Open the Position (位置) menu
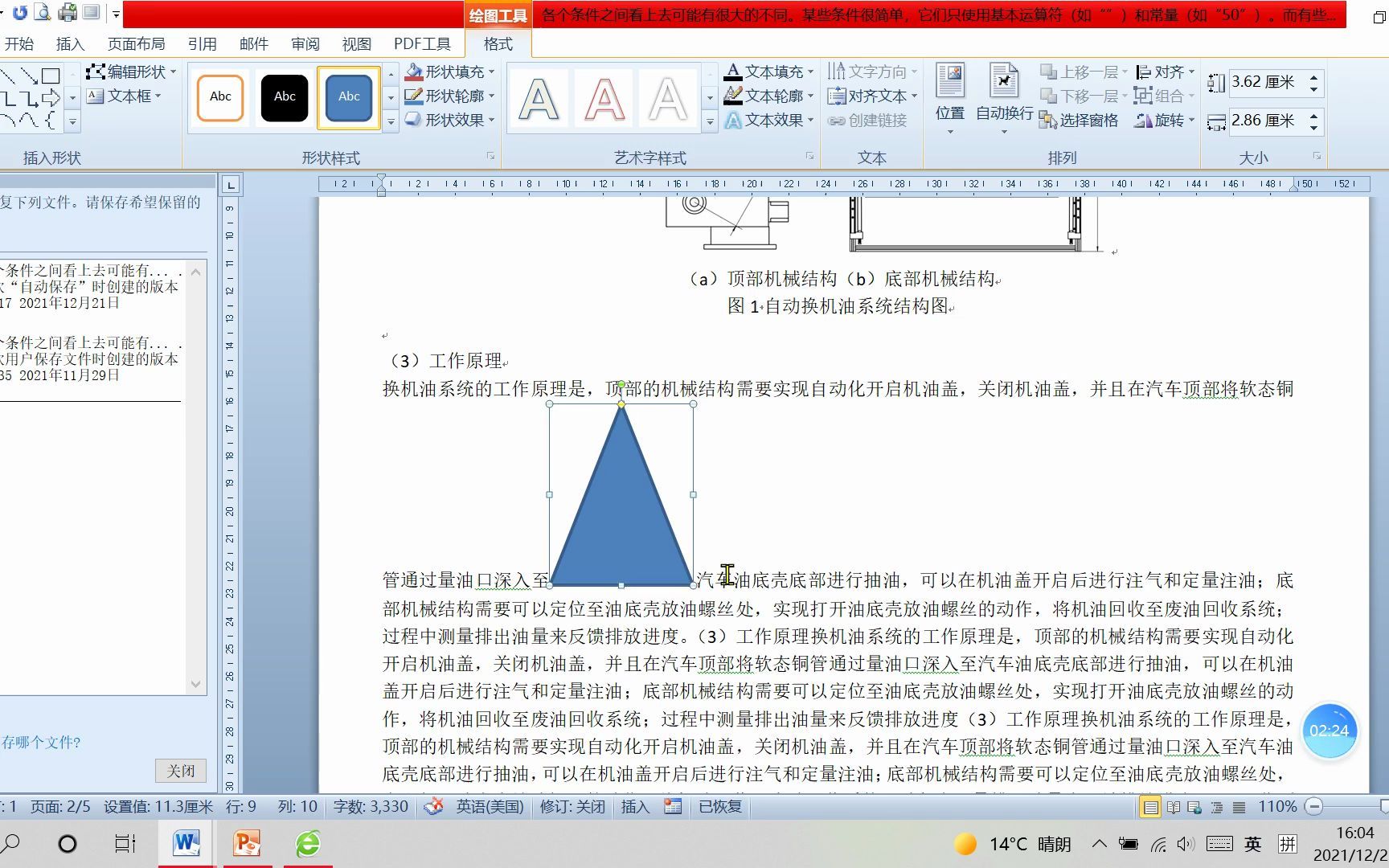 click(x=950, y=99)
